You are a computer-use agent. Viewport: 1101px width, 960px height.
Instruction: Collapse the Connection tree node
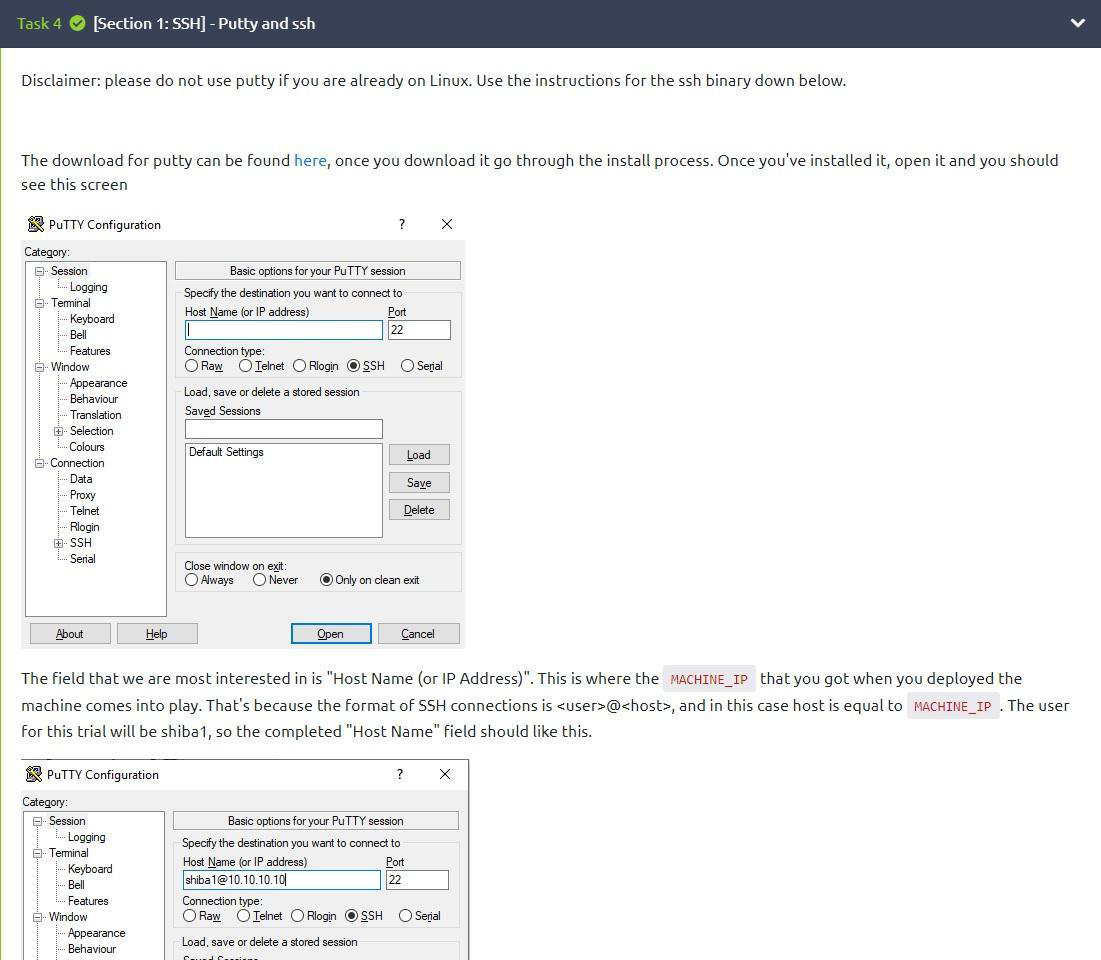click(40, 463)
